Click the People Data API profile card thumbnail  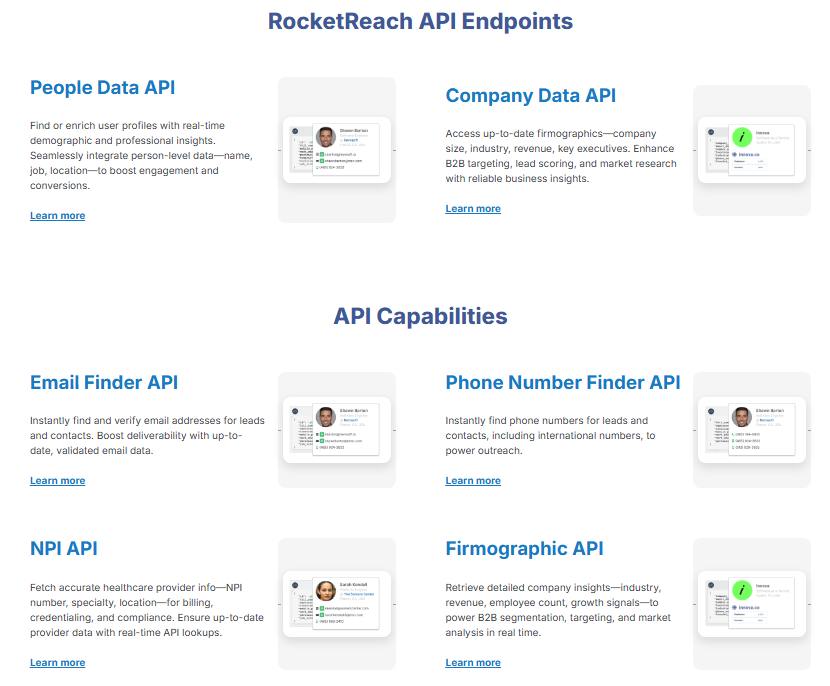point(337,150)
